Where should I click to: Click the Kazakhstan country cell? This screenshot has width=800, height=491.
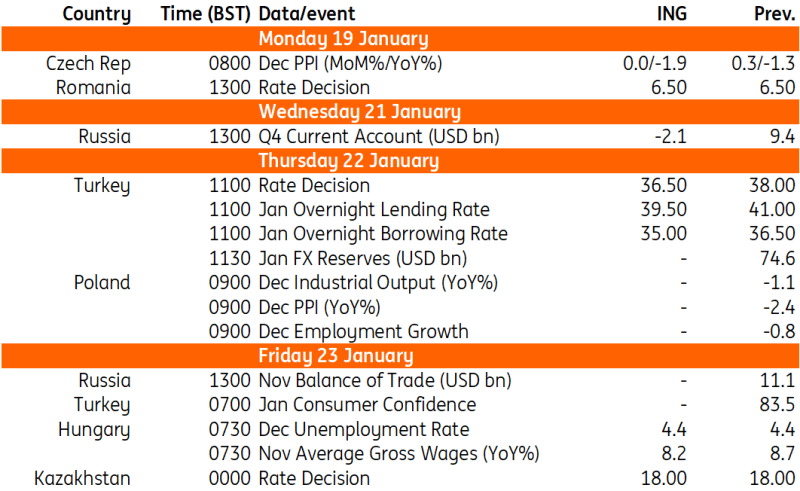(83, 478)
